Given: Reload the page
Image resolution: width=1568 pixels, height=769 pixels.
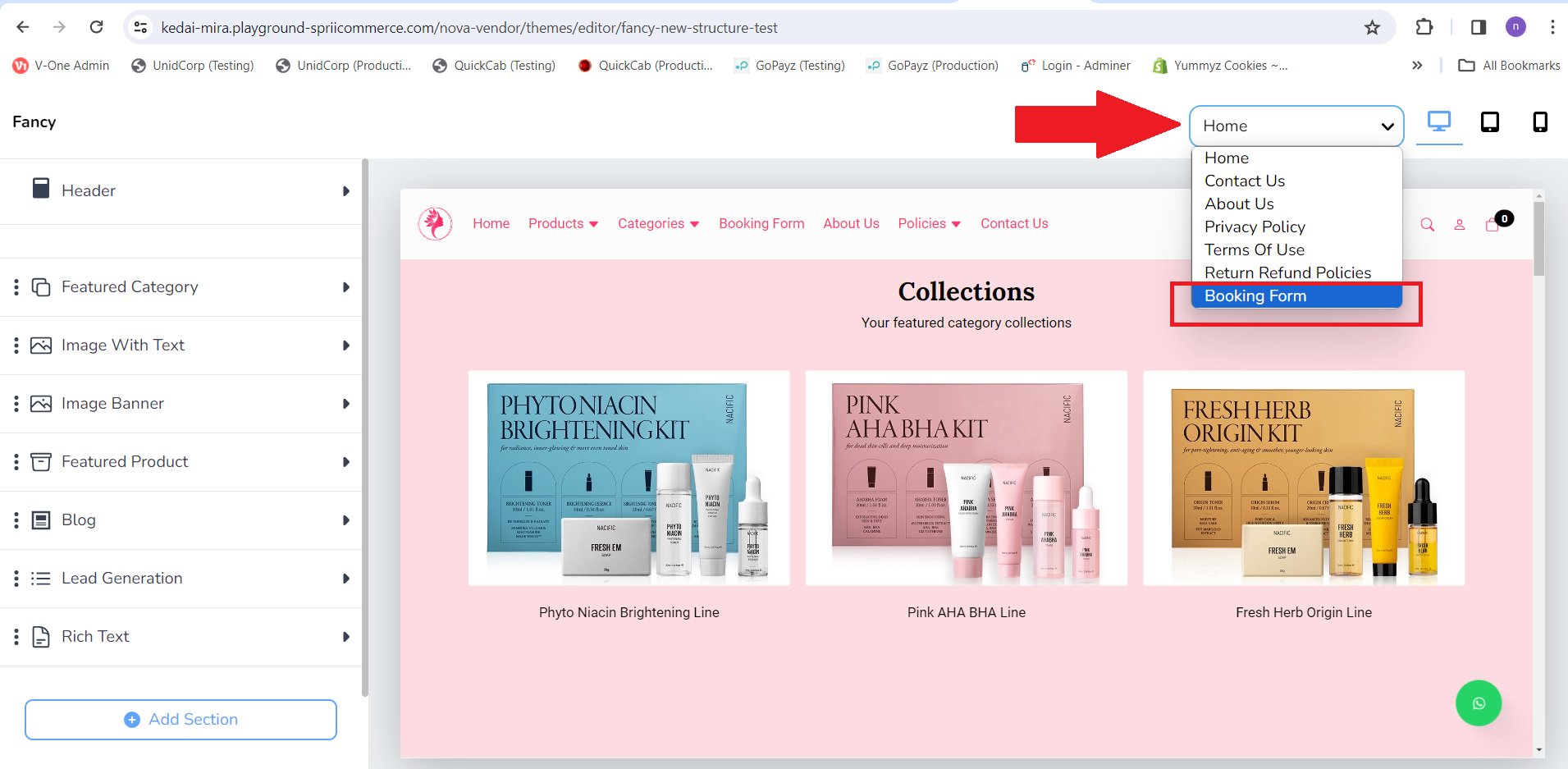Looking at the screenshot, I should click(96, 27).
